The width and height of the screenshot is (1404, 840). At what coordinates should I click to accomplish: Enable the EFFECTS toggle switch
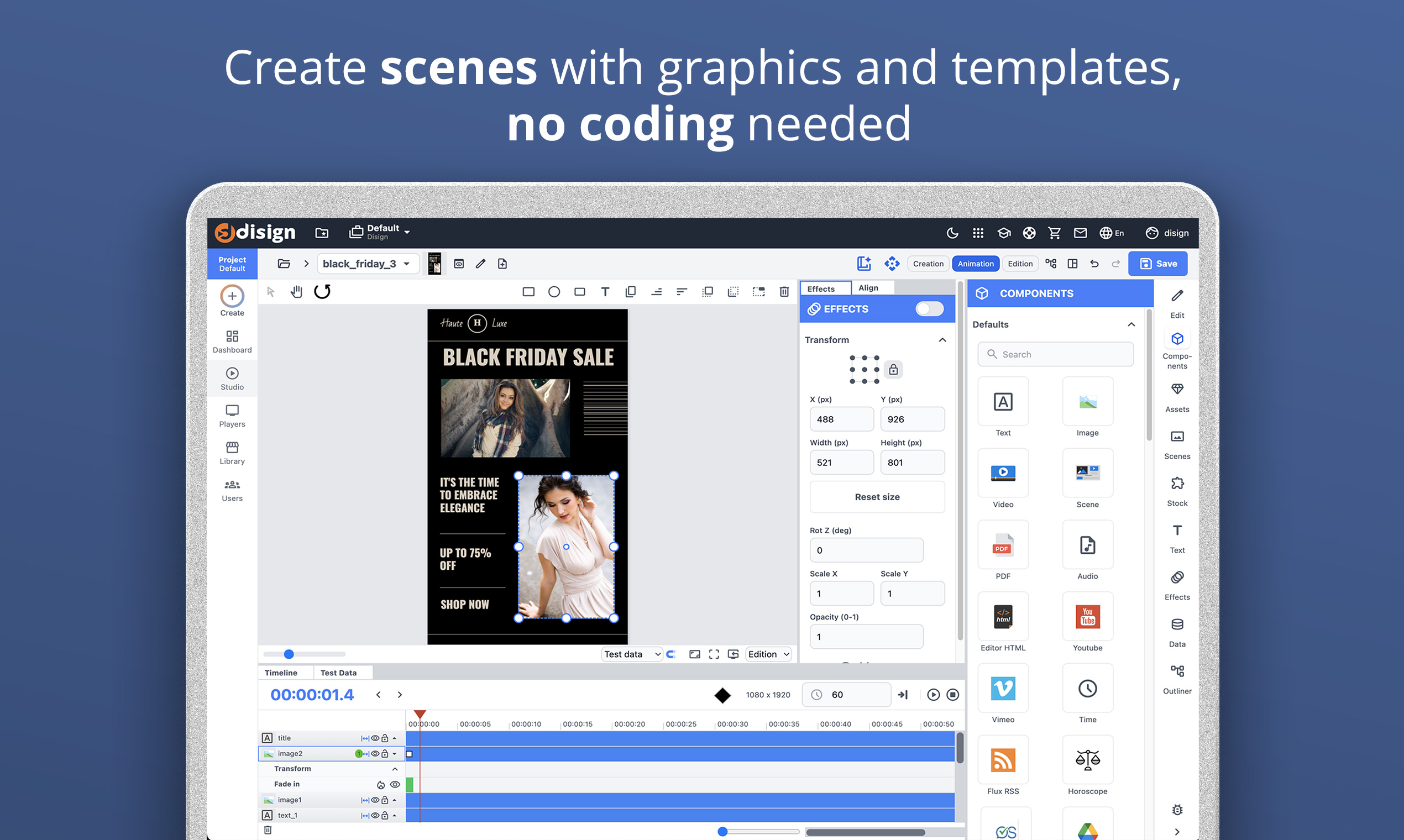point(930,308)
